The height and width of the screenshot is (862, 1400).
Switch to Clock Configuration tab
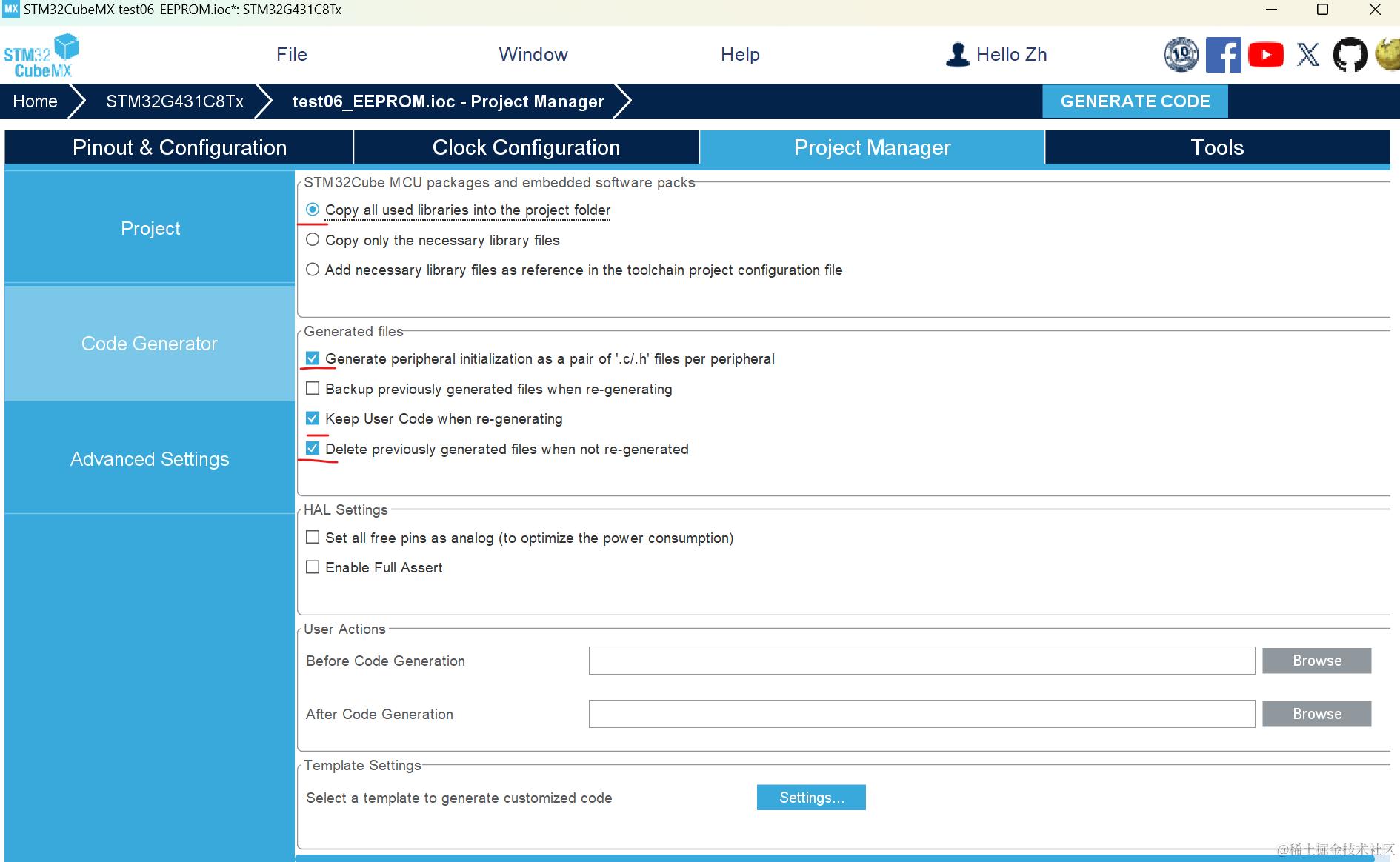[x=526, y=147]
